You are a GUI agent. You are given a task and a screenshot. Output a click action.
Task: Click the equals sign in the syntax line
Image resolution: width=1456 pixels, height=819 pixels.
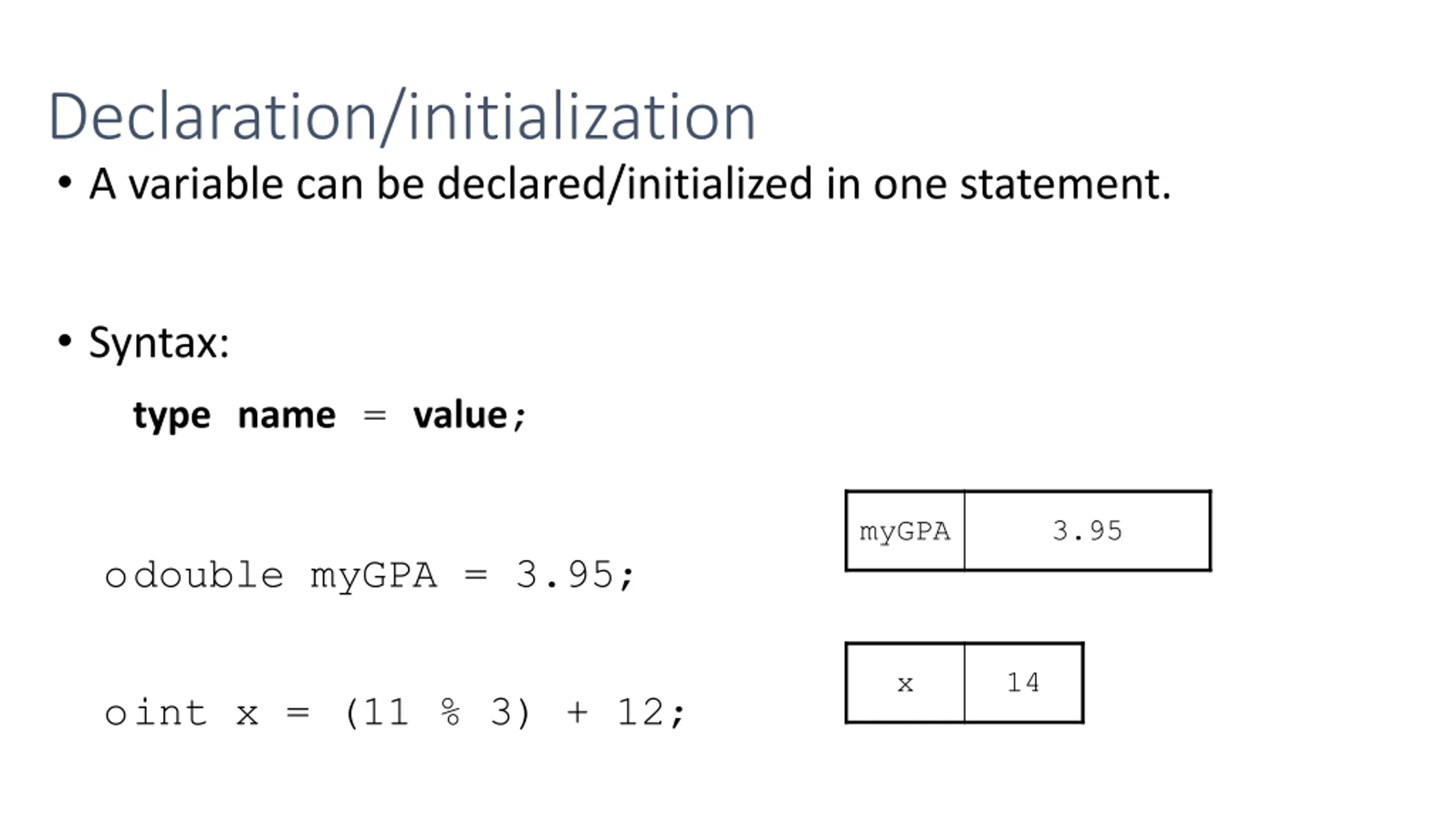pyautogui.click(x=375, y=416)
